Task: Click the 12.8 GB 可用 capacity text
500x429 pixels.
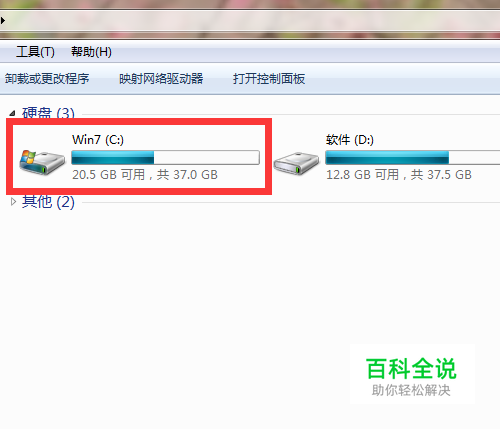Action: (363, 175)
